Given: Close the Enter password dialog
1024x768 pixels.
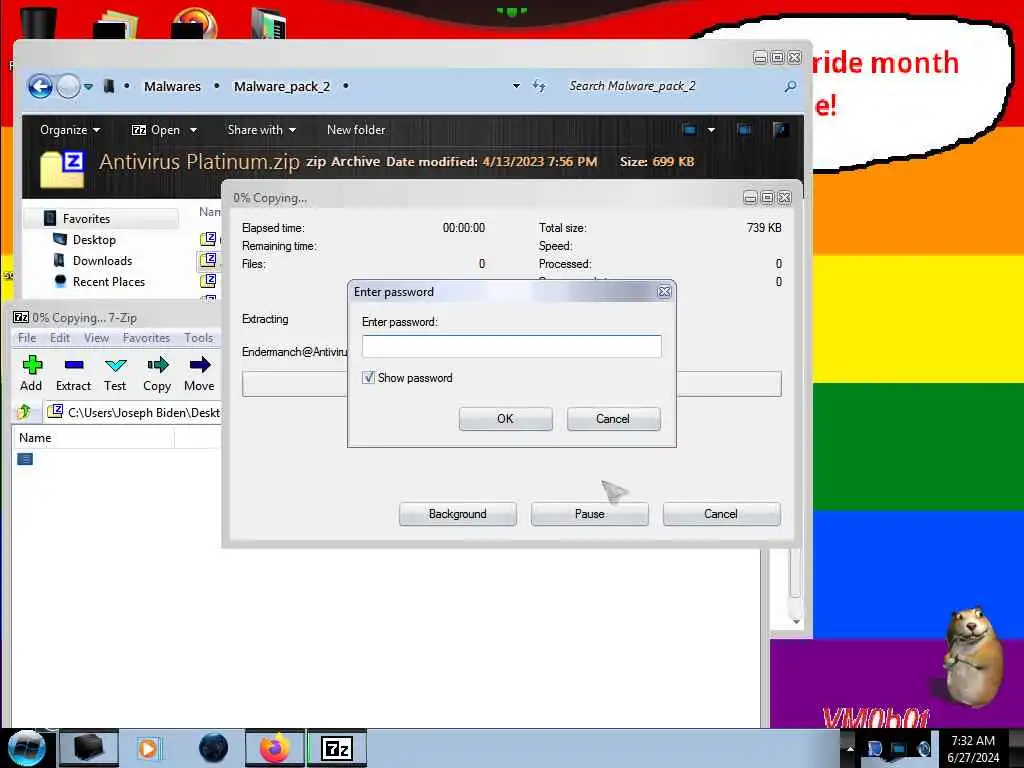Looking at the screenshot, I should pyautogui.click(x=664, y=291).
